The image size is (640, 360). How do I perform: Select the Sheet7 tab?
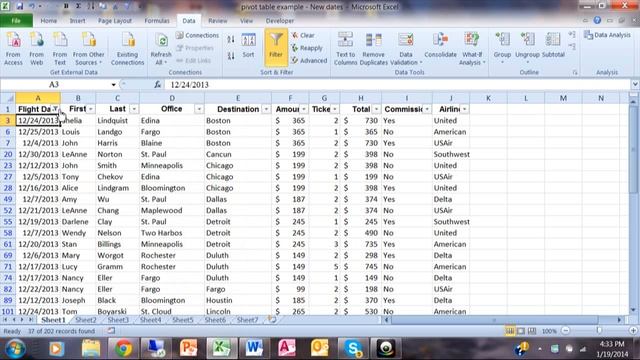pos(247,320)
